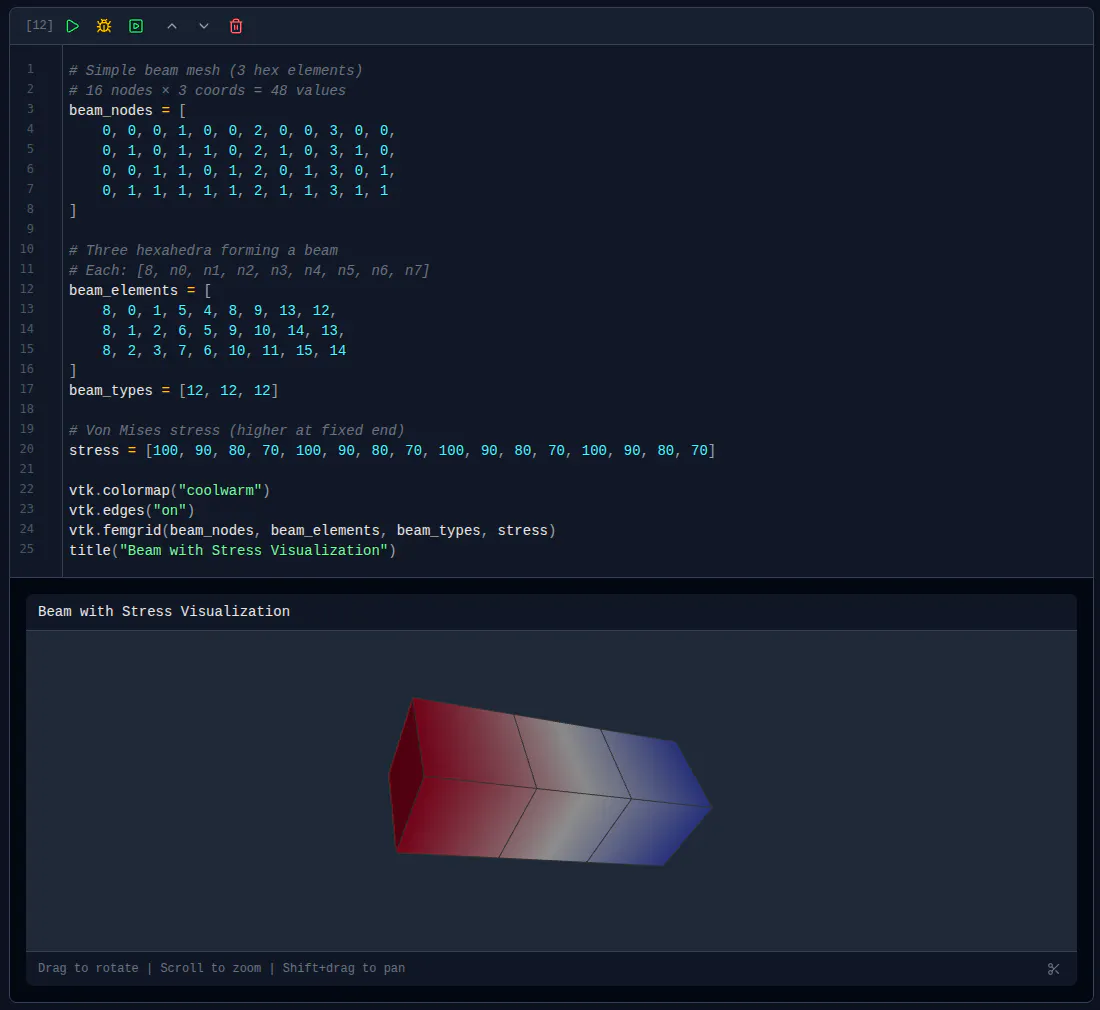Click the "# Simple beam mesh" comment

(215, 70)
